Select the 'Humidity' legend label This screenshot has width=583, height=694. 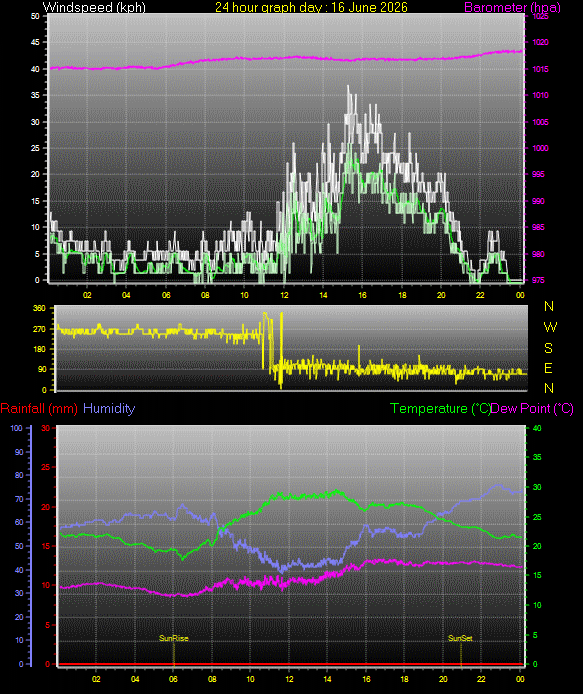click(109, 408)
